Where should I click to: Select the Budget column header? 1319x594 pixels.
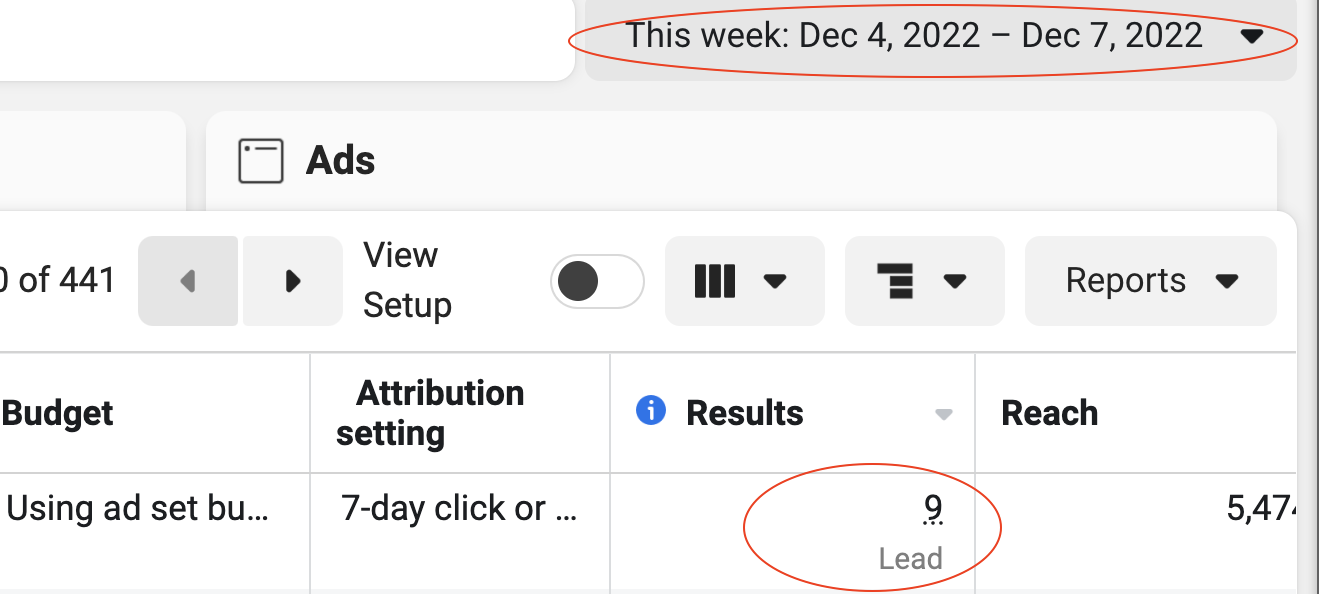pyautogui.click(x=58, y=413)
